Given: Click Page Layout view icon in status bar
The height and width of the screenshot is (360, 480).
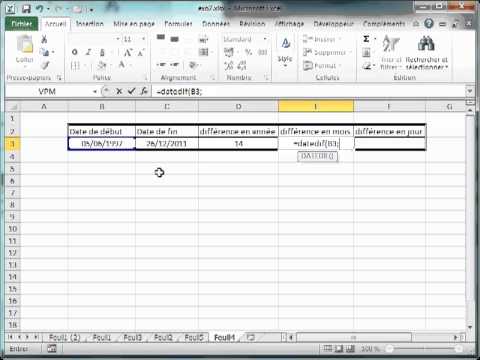Looking at the screenshot, I should (x=339, y=349).
